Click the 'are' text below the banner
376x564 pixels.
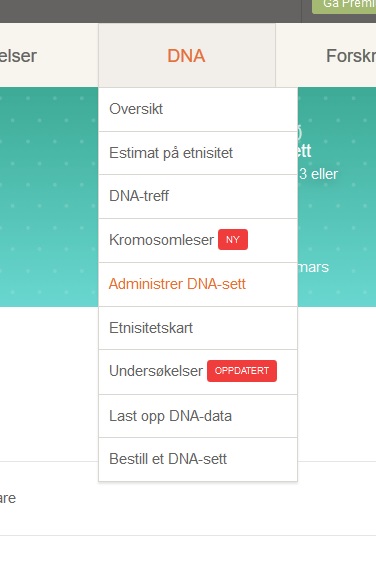(x=8, y=498)
